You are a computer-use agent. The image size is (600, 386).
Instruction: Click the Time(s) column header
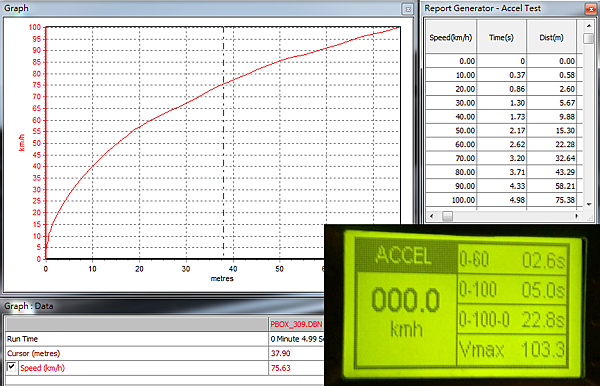pos(501,37)
